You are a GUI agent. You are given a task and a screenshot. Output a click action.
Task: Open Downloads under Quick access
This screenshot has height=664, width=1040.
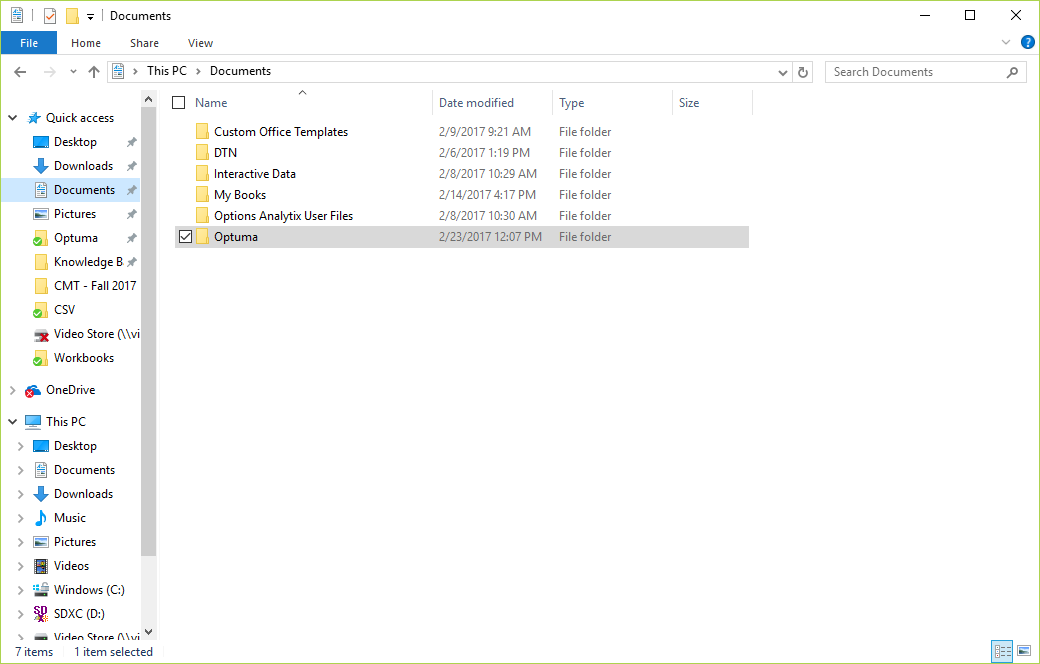tap(84, 166)
